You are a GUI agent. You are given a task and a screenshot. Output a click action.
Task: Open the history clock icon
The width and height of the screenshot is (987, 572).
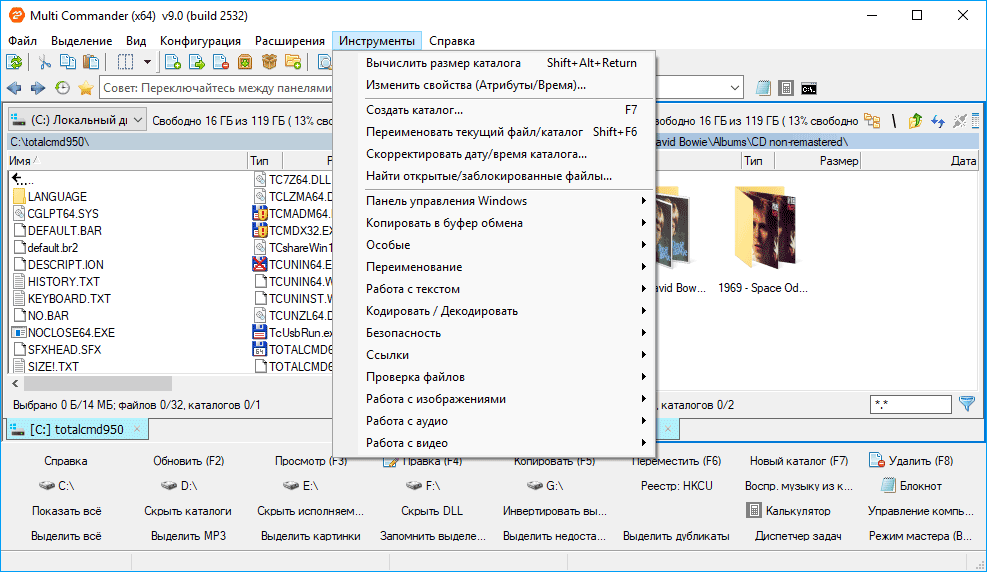tap(62, 88)
